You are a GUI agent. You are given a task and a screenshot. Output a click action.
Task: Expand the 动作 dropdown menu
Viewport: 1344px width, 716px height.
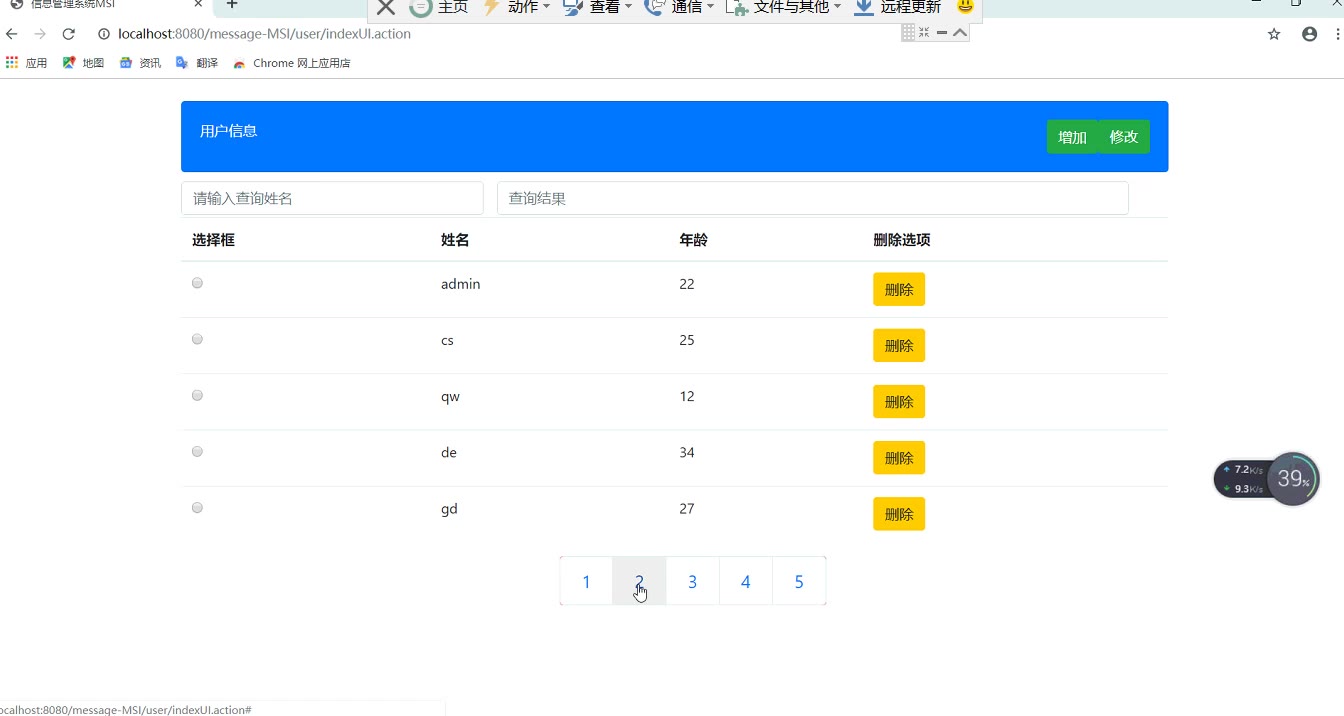coord(518,8)
